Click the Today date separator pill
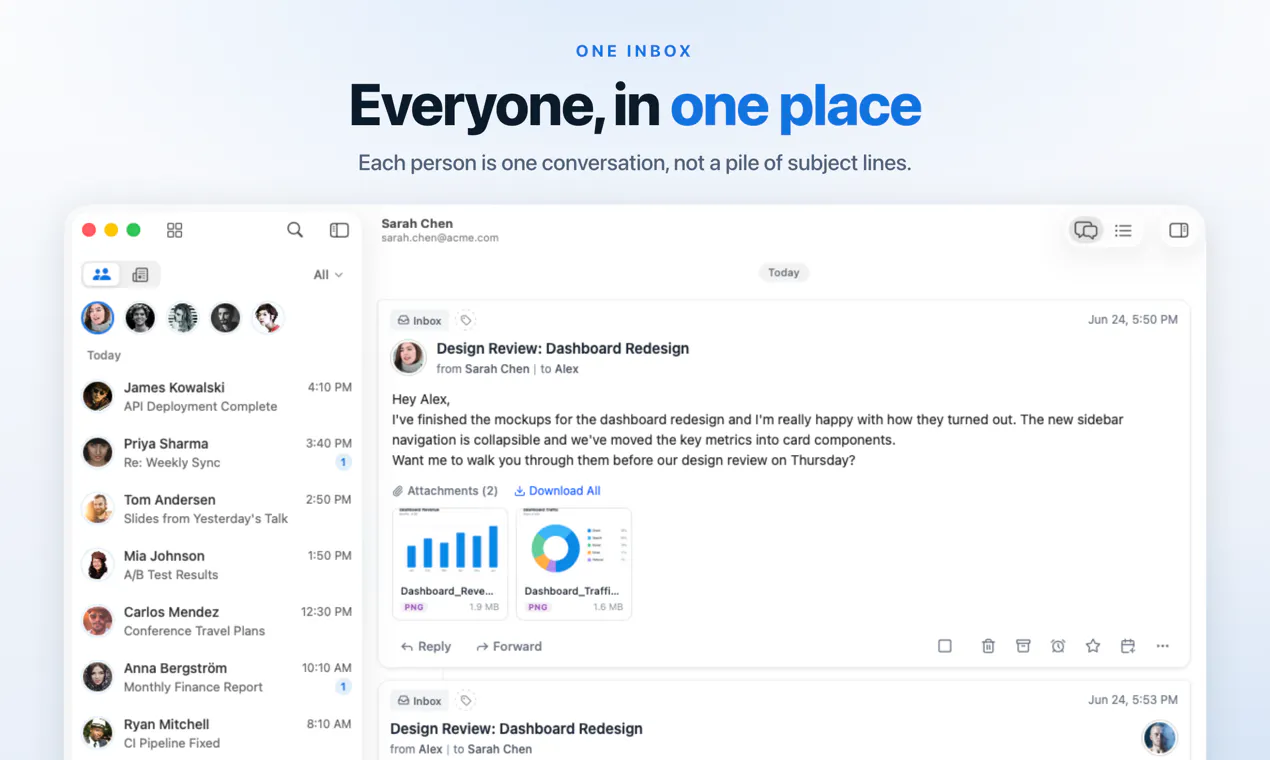1270x760 pixels. tap(783, 272)
